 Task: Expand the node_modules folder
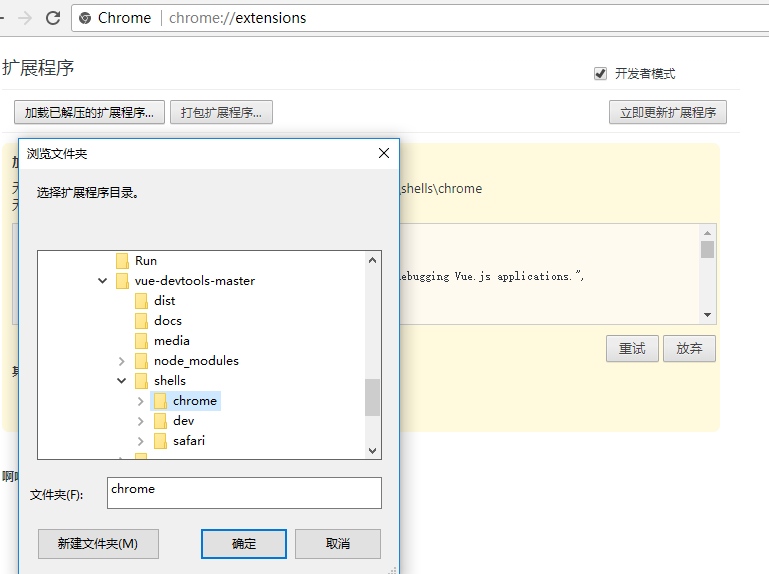[122, 361]
